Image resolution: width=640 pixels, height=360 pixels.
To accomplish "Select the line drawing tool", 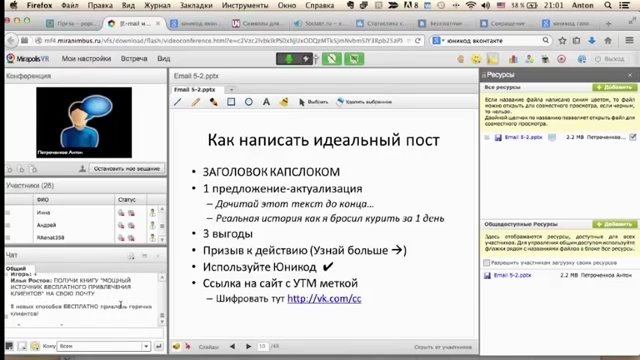I will tap(178, 102).
